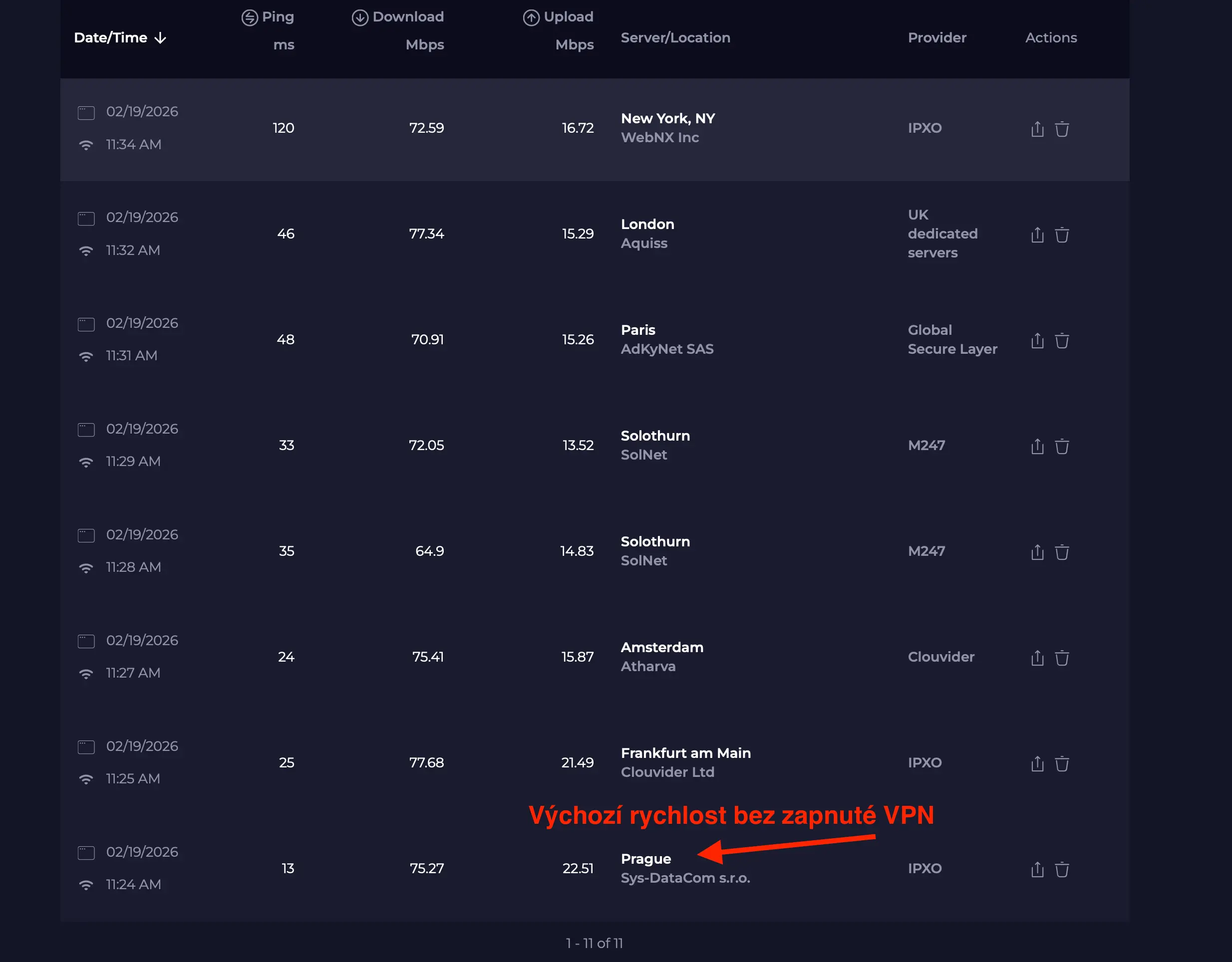Open the New York WebNX result row
Image resolution: width=1232 pixels, height=962 pixels.
tap(667, 119)
